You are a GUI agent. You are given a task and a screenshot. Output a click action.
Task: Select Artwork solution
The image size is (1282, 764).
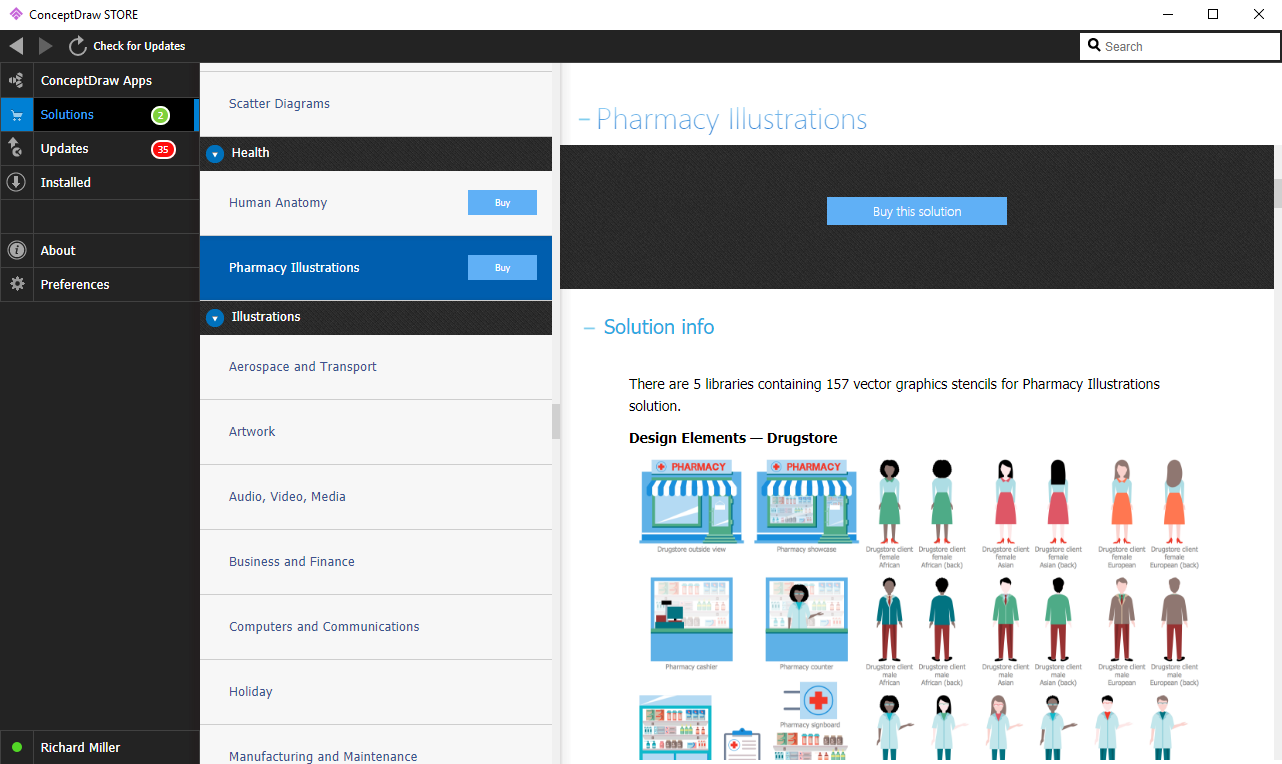pyautogui.click(x=376, y=432)
